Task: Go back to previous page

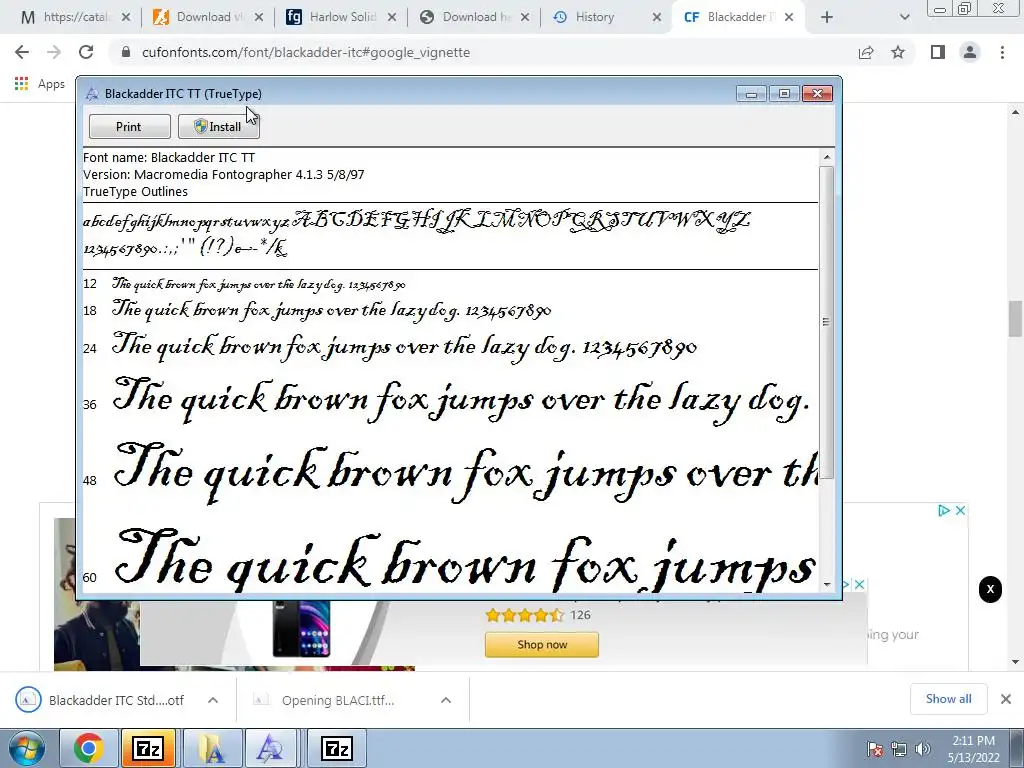Action: (x=22, y=52)
